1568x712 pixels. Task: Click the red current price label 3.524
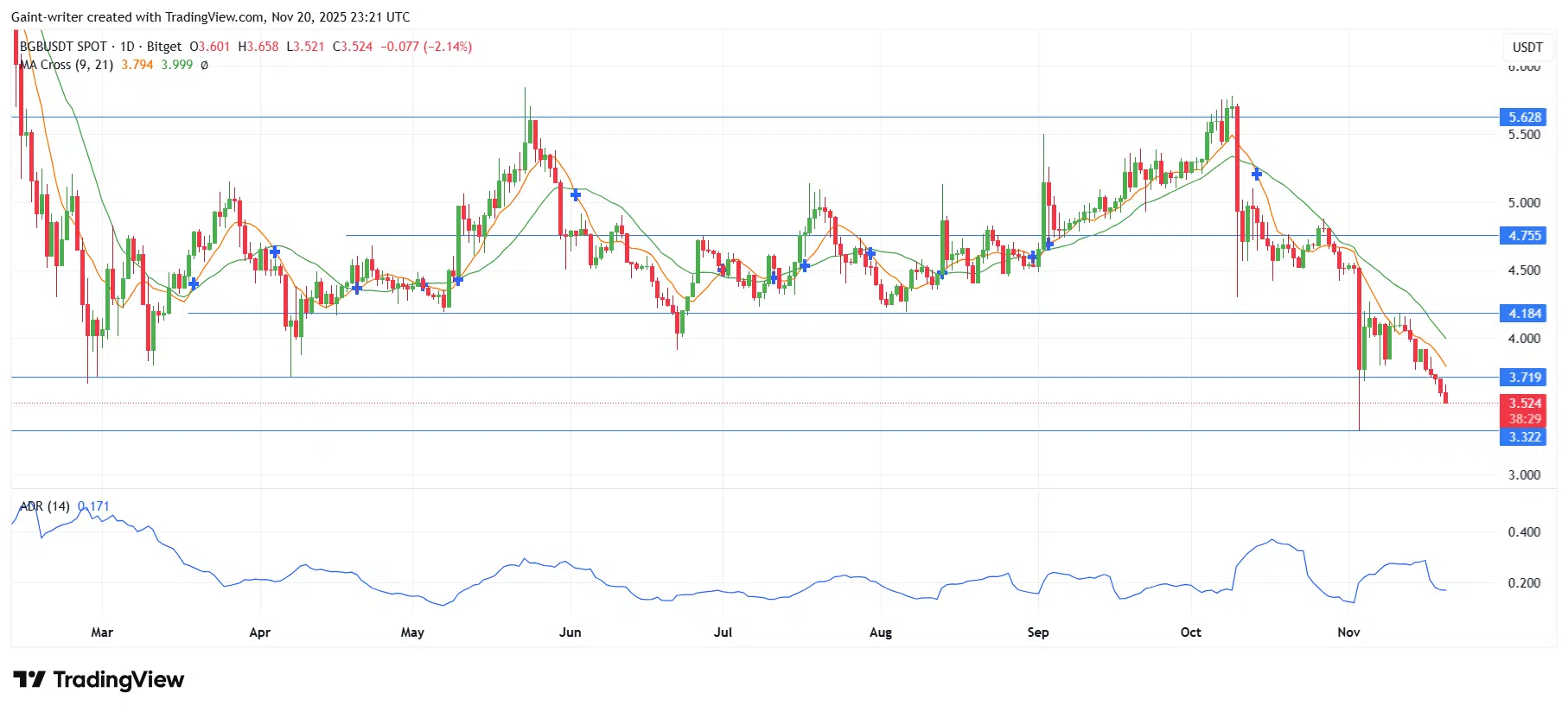(1525, 404)
